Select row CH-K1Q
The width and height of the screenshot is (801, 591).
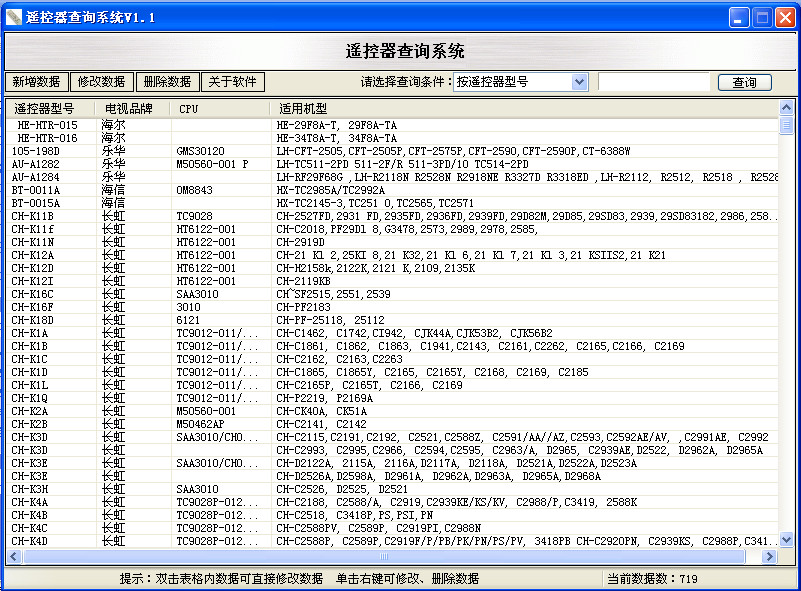(x=392, y=398)
